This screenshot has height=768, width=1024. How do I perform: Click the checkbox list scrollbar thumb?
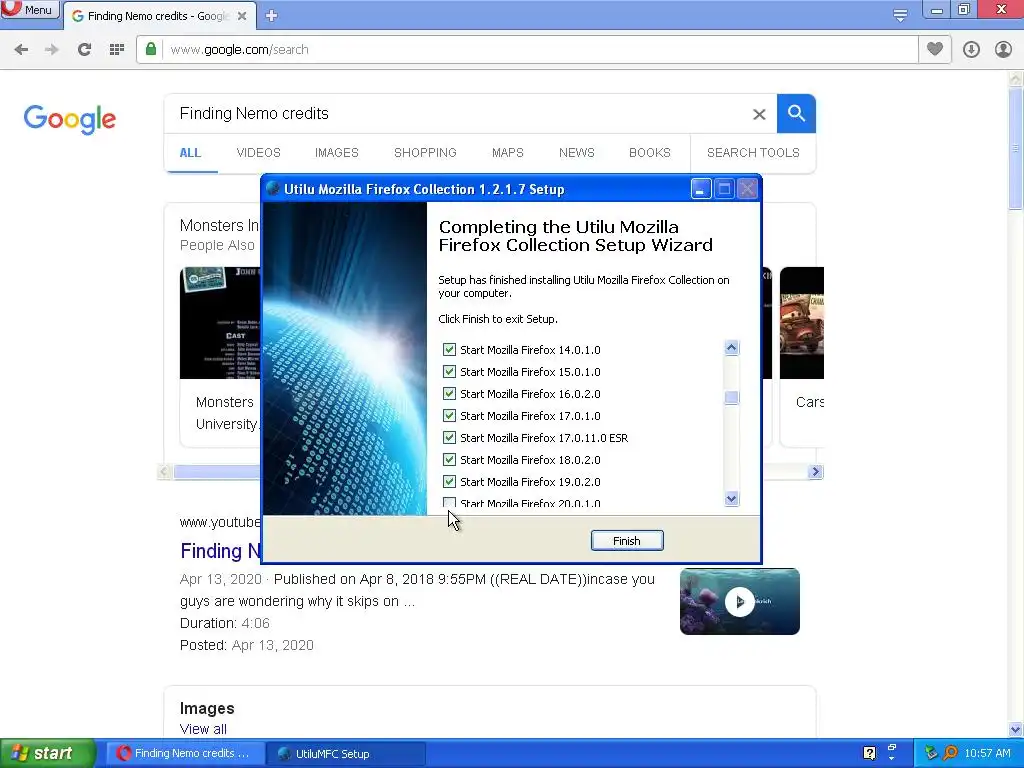coord(731,398)
